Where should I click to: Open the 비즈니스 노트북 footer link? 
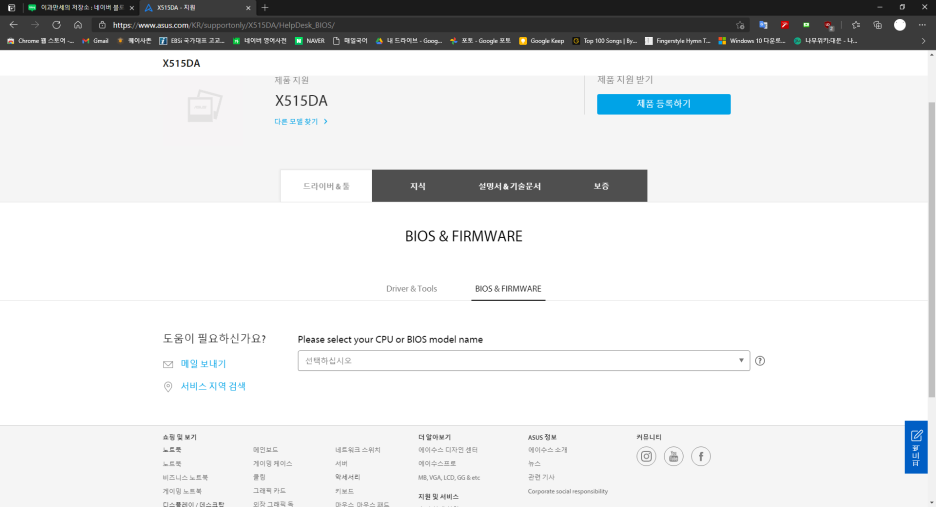coord(185,478)
